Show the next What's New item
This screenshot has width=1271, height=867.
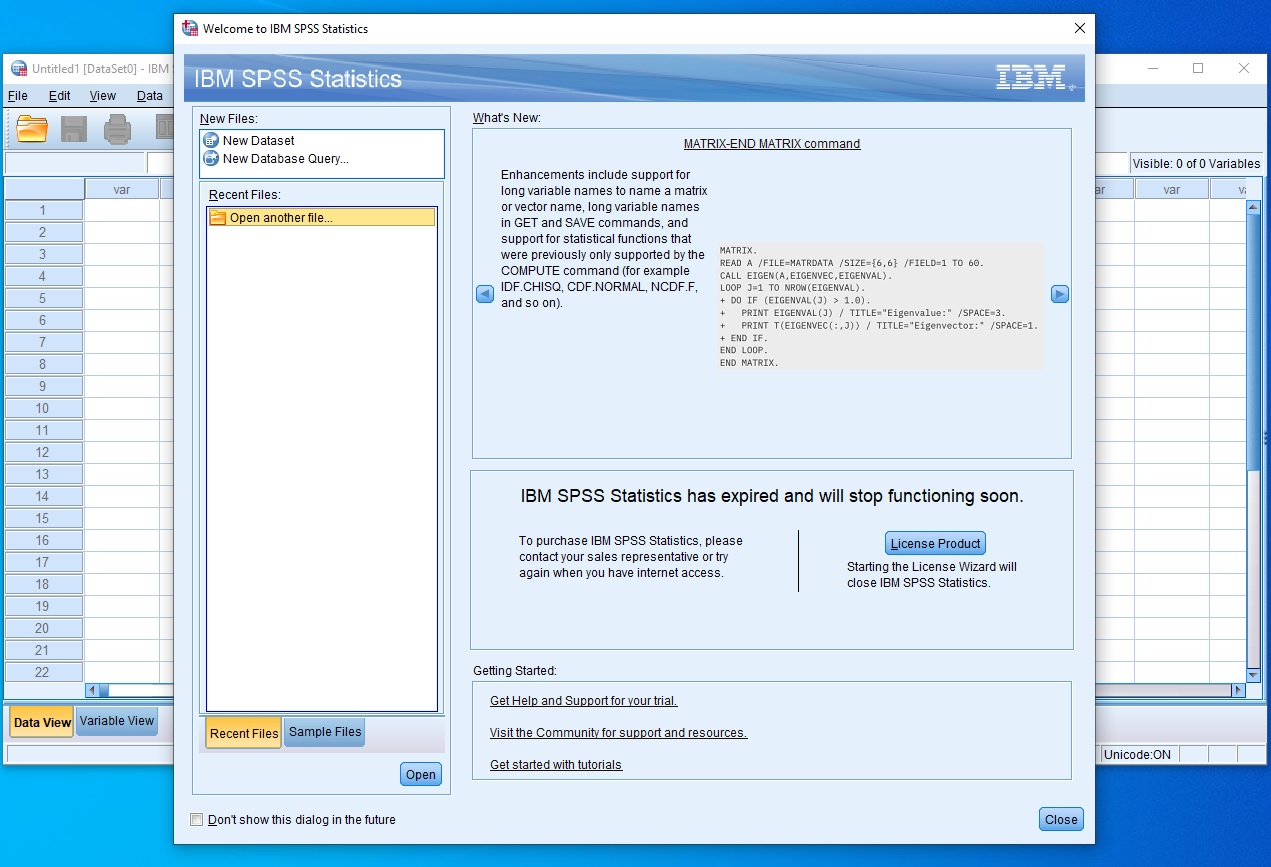coord(1060,294)
